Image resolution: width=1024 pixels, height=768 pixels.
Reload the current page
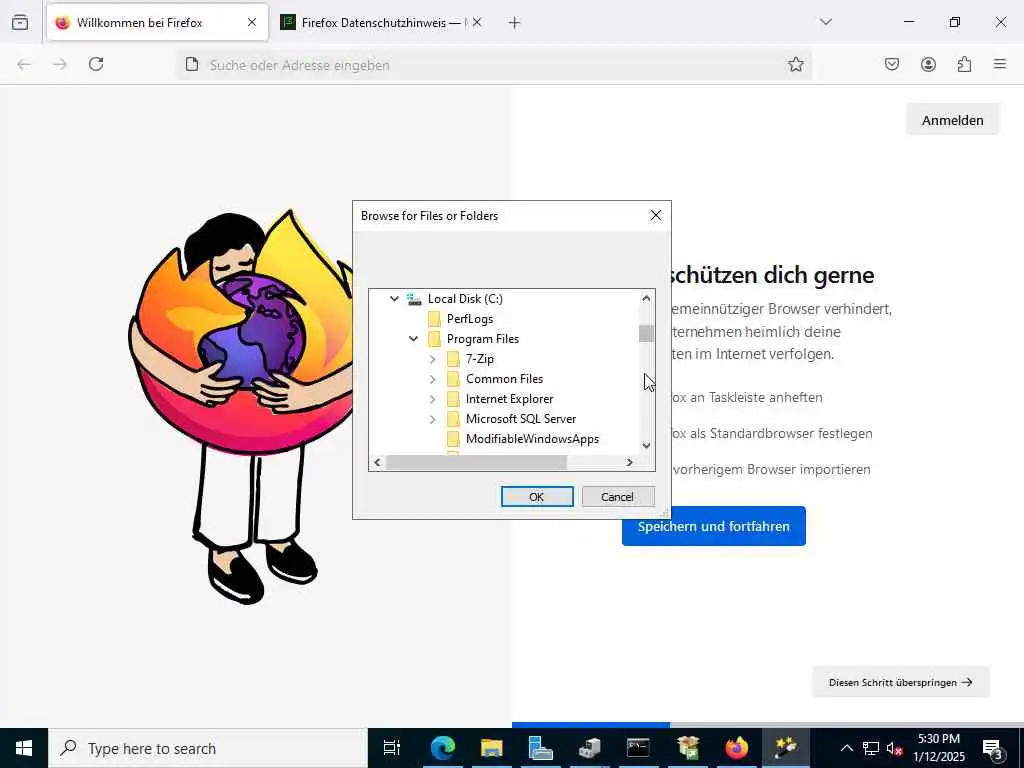click(x=96, y=64)
